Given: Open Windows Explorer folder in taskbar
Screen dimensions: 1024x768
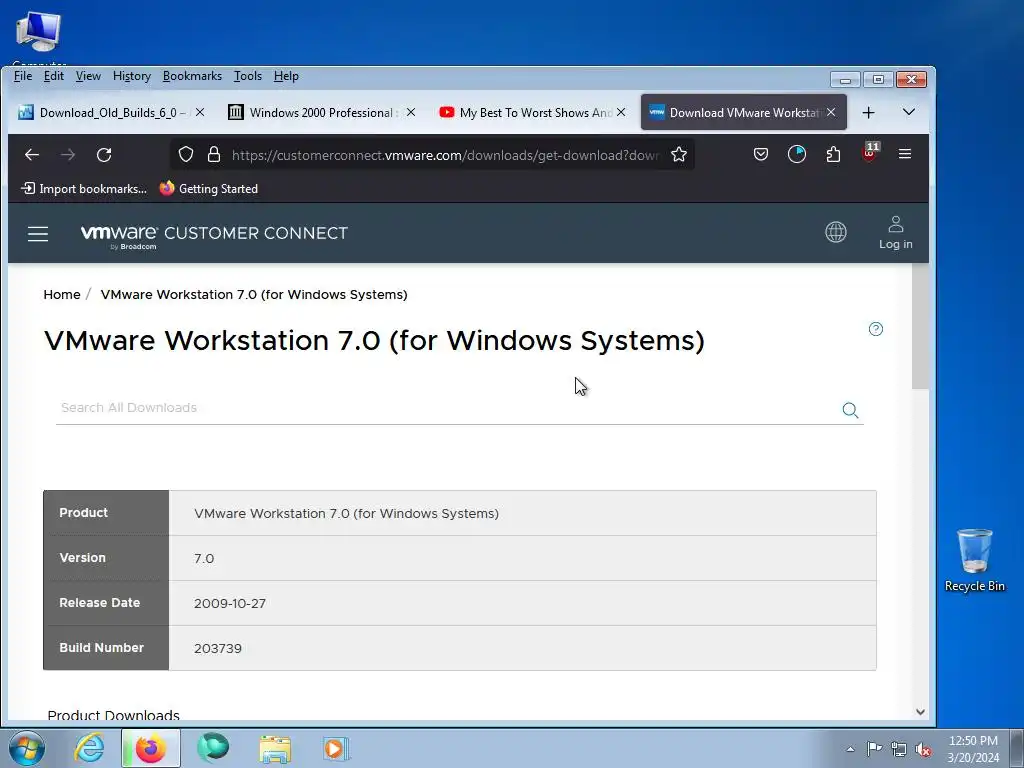Looking at the screenshot, I should tap(275, 748).
